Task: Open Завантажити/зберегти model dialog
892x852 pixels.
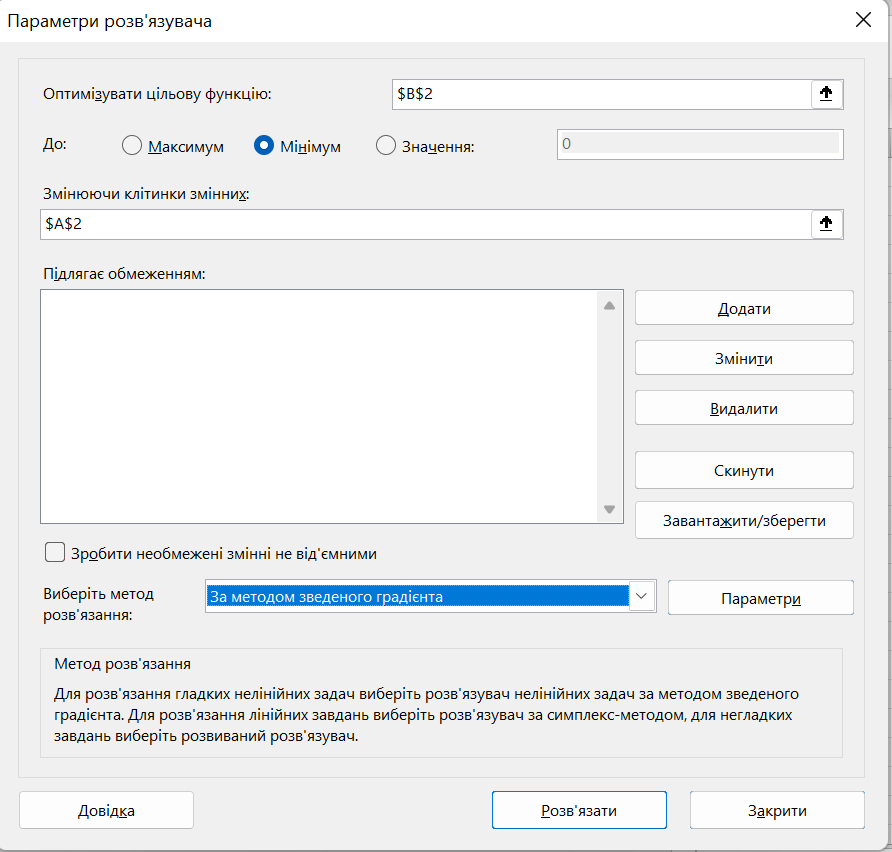Action: (744, 521)
